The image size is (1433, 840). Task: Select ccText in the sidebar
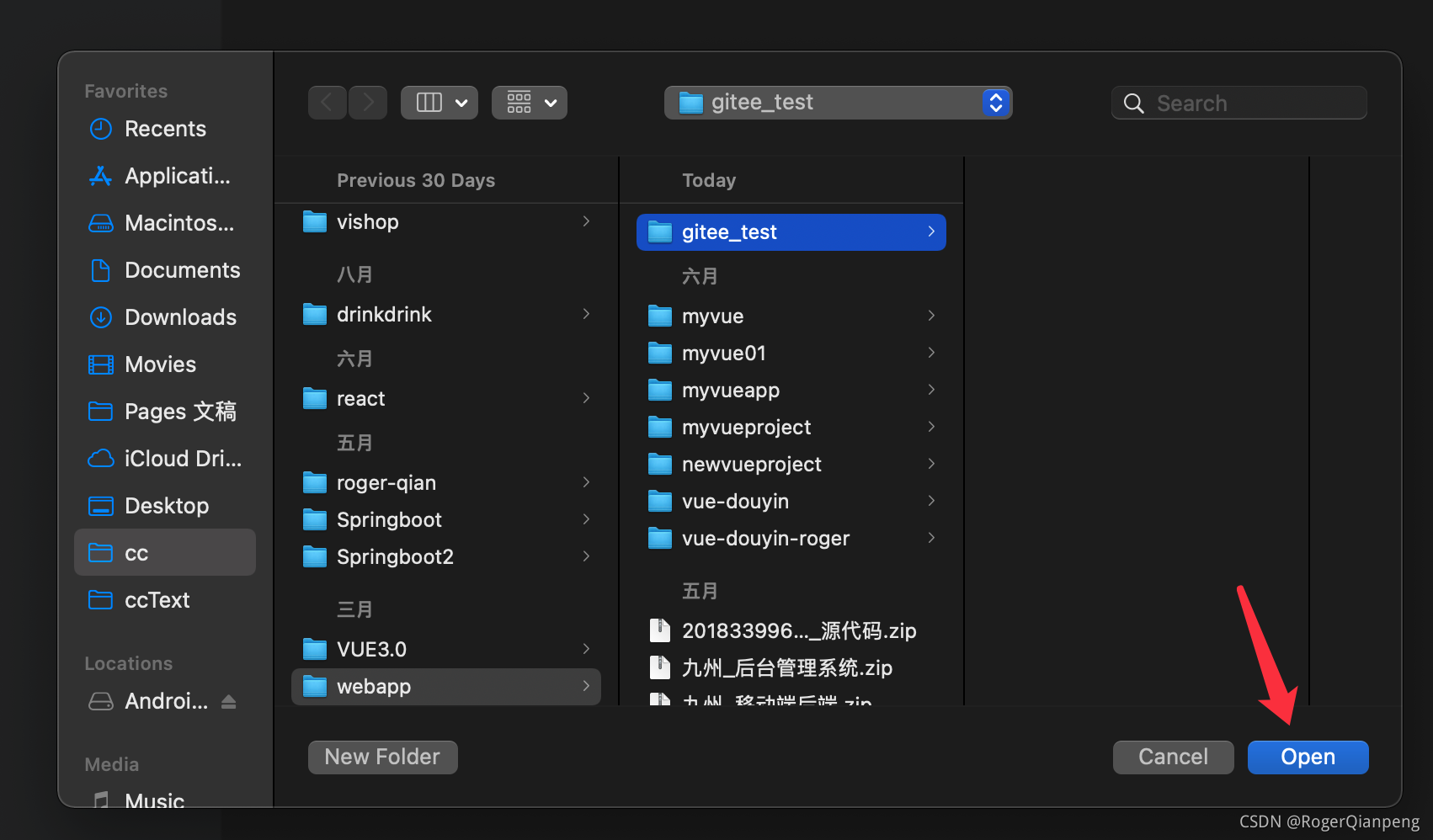pyautogui.click(x=165, y=600)
